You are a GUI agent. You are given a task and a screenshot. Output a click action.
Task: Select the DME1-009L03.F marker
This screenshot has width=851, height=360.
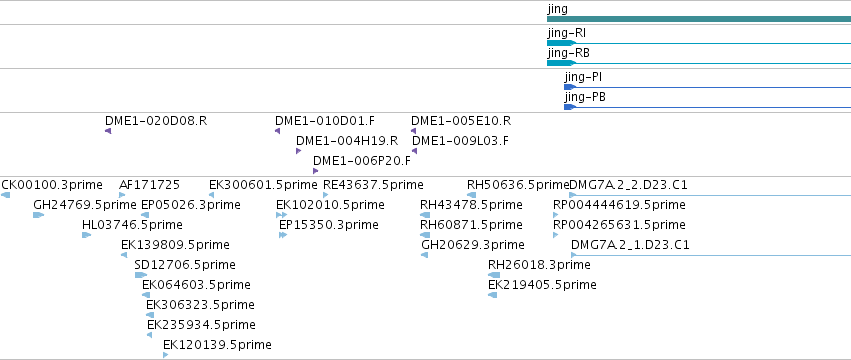point(415,151)
